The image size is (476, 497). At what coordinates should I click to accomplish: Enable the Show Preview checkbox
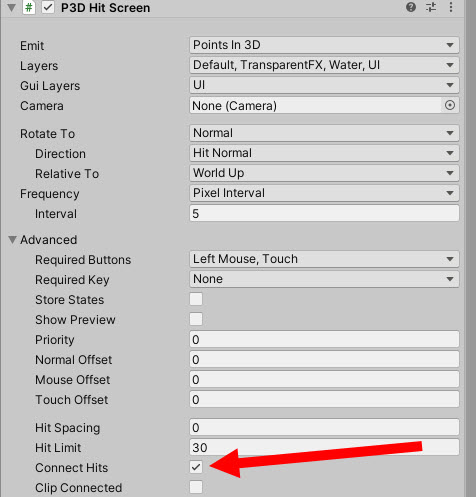tap(196, 319)
